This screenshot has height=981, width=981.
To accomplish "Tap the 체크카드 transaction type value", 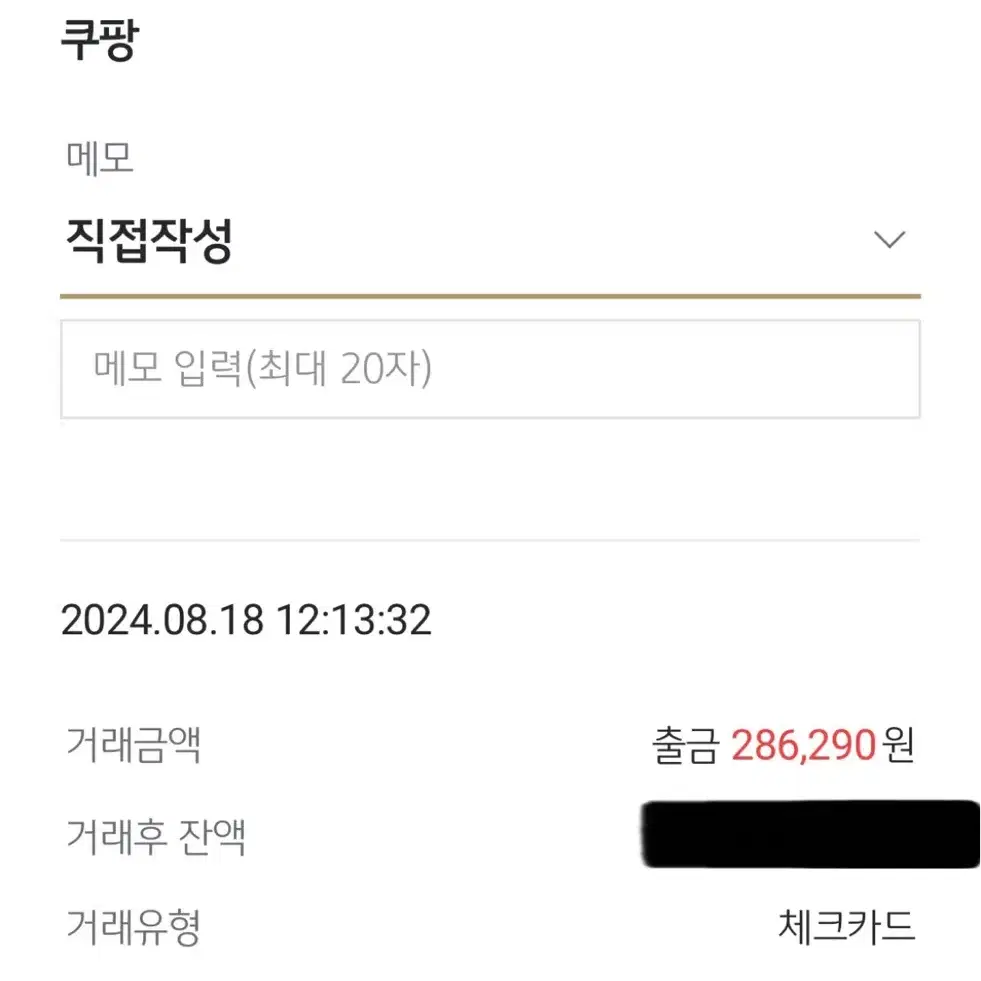I will tap(846, 927).
